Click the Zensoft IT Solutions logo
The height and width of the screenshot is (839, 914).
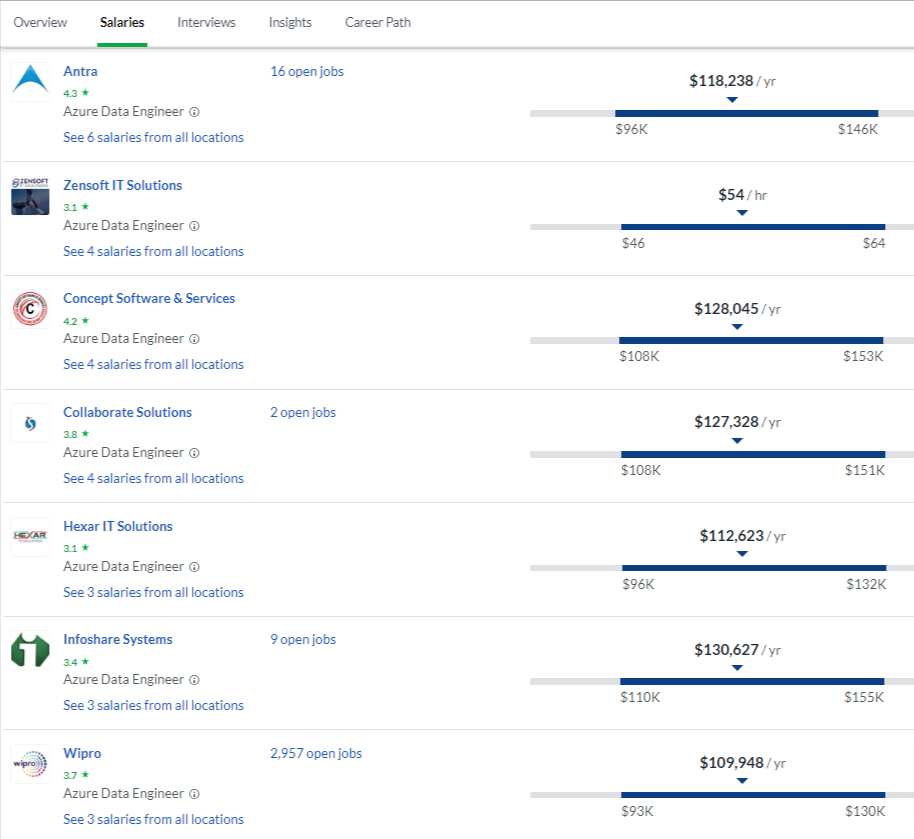30,196
